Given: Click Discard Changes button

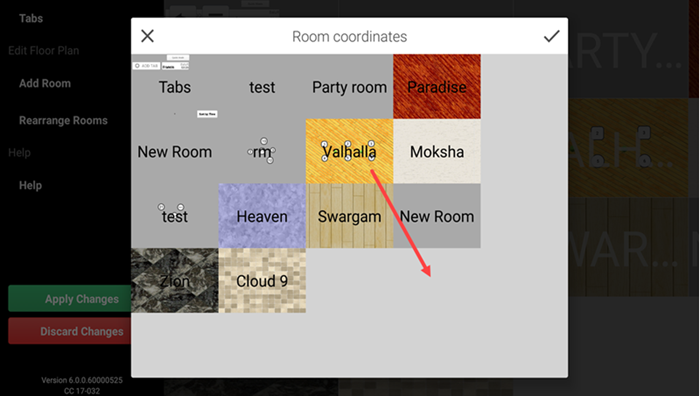Looking at the screenshot, I should point(70,331).
